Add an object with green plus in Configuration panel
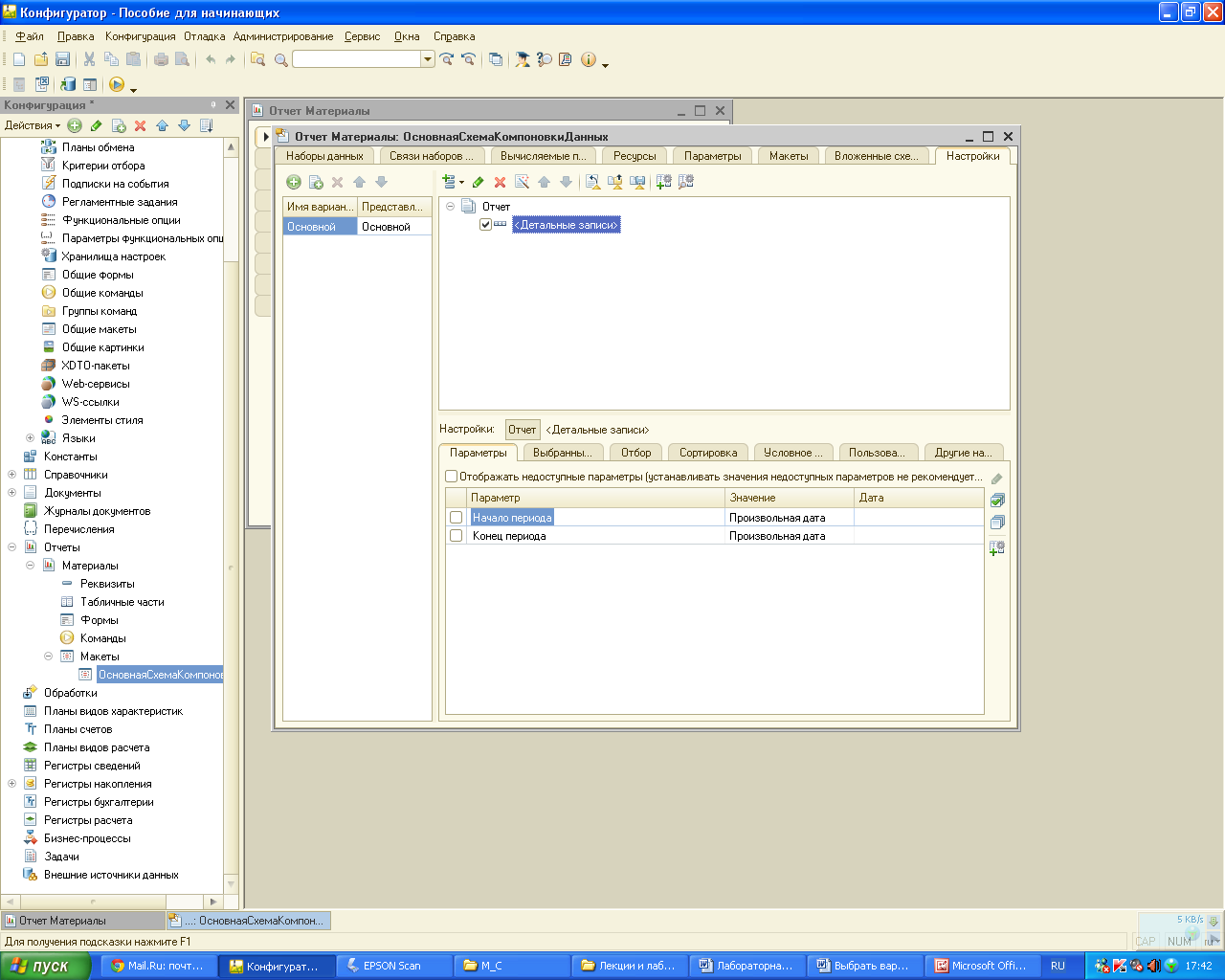This screenshot has width=1225, height=980. tap(75, 125)
